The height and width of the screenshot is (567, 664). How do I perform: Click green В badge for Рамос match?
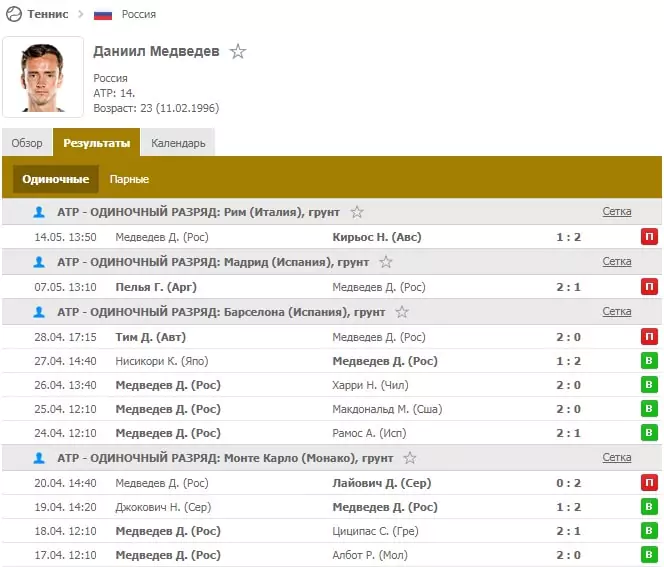coord(649,433)
